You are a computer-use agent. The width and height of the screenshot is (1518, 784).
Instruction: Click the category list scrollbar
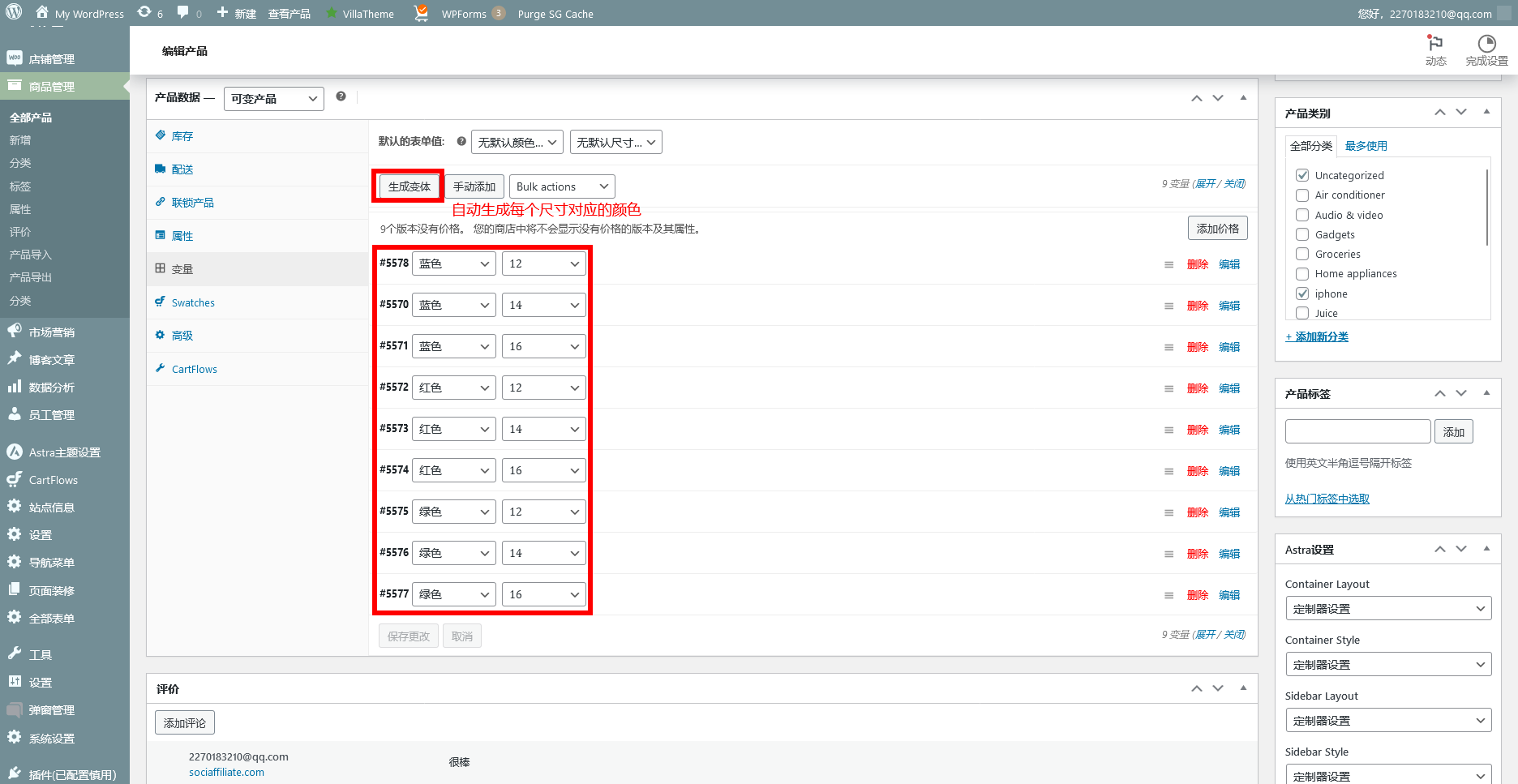tap(1487, 207)
